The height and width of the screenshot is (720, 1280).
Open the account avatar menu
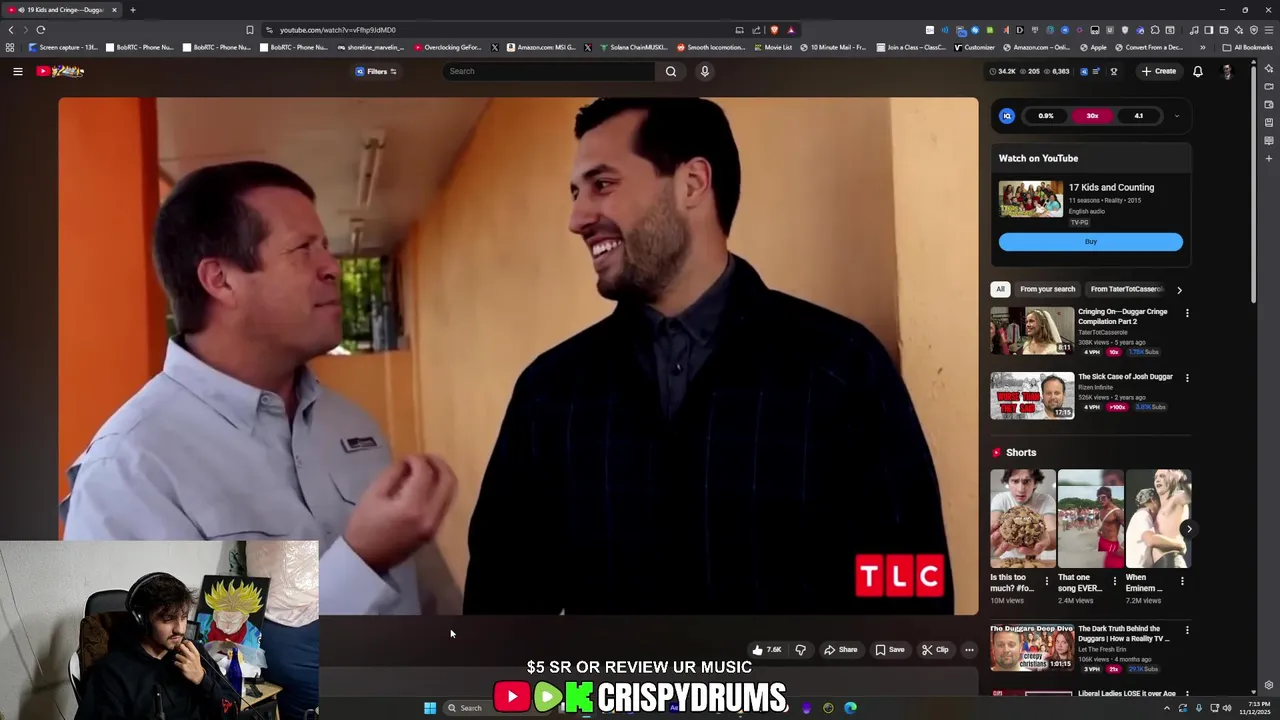click(1227, 71)
